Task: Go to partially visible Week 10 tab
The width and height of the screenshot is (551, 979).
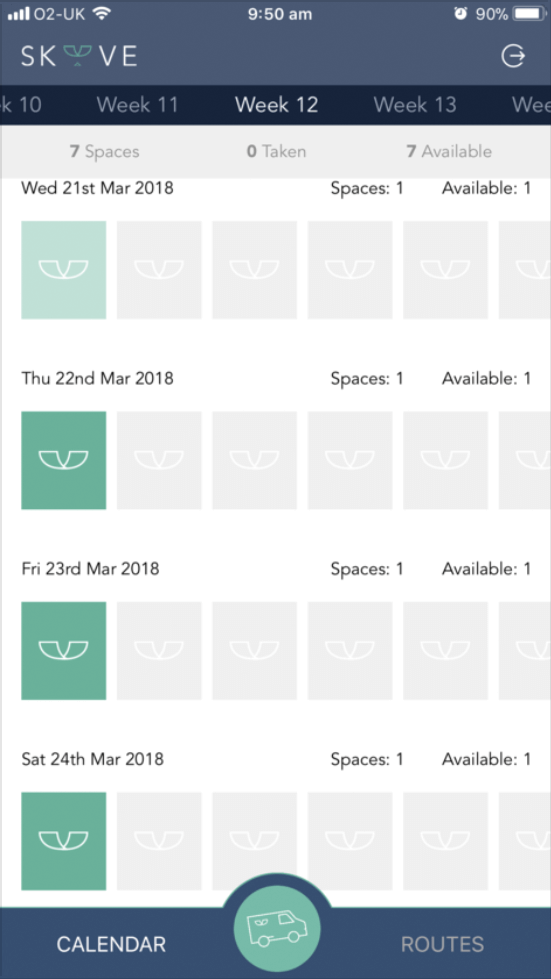Action: tap(21, 104)
